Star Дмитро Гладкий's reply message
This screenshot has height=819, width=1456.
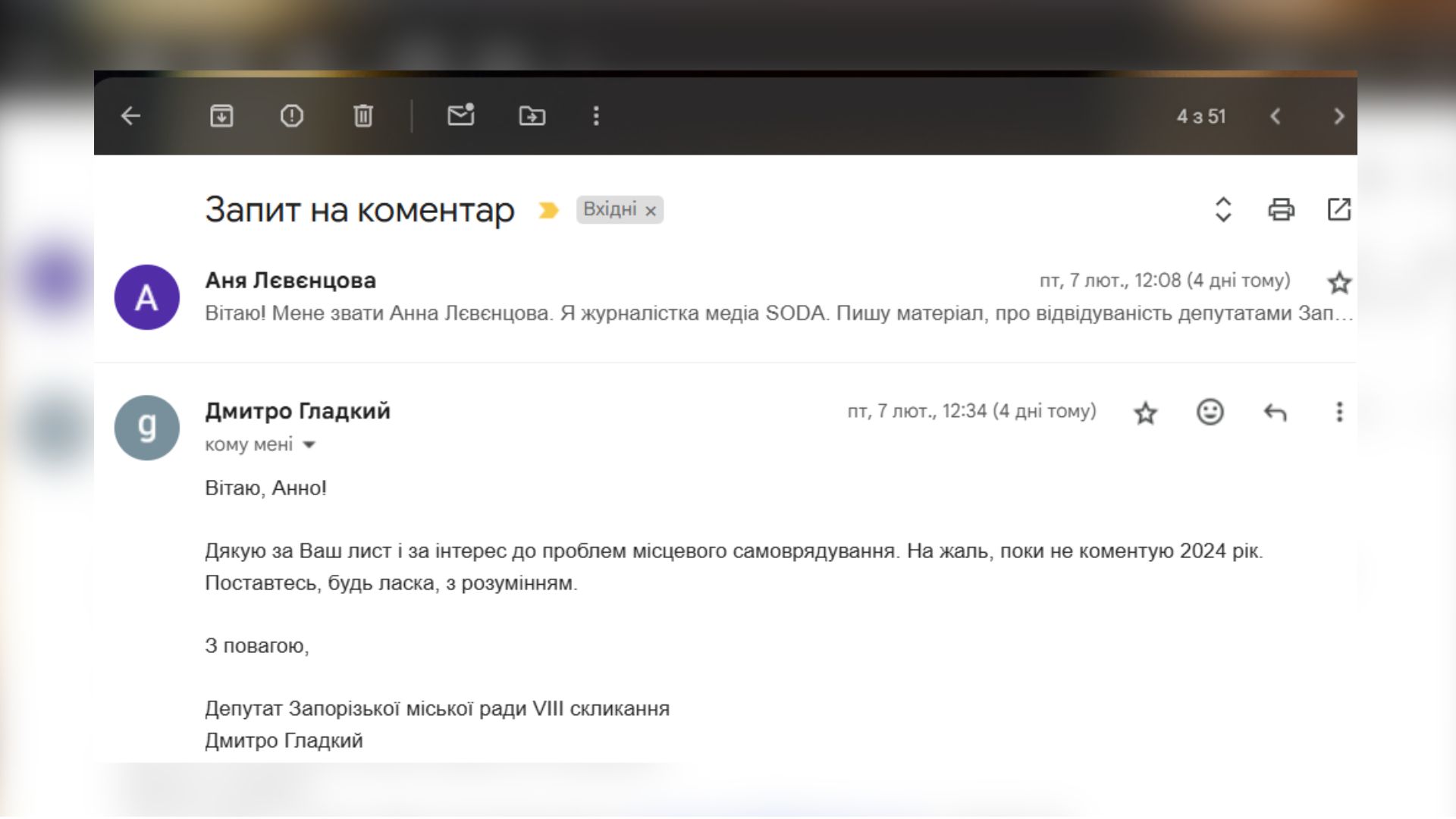[x=1145, y=413]
